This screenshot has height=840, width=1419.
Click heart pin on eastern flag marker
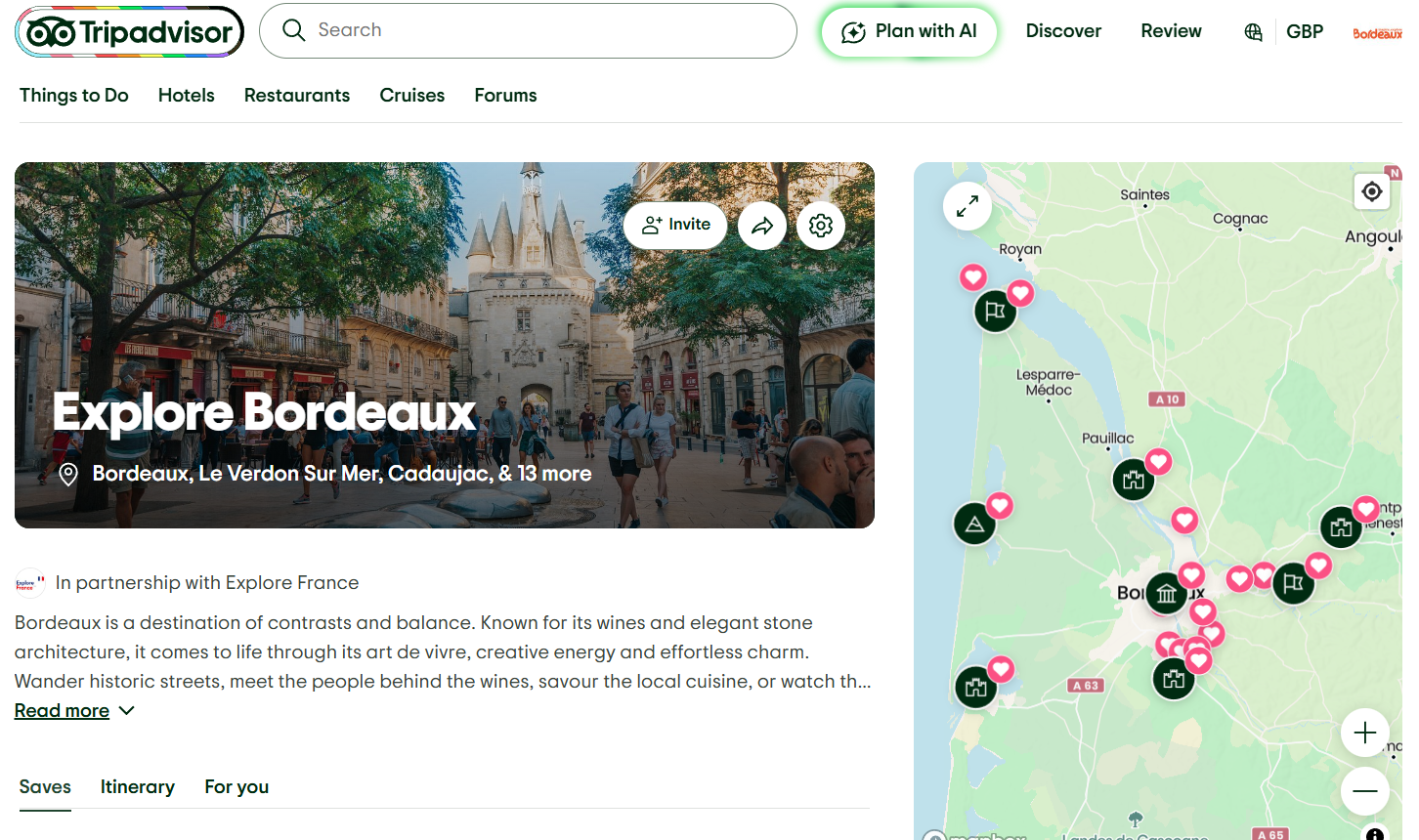(1318, 565)
